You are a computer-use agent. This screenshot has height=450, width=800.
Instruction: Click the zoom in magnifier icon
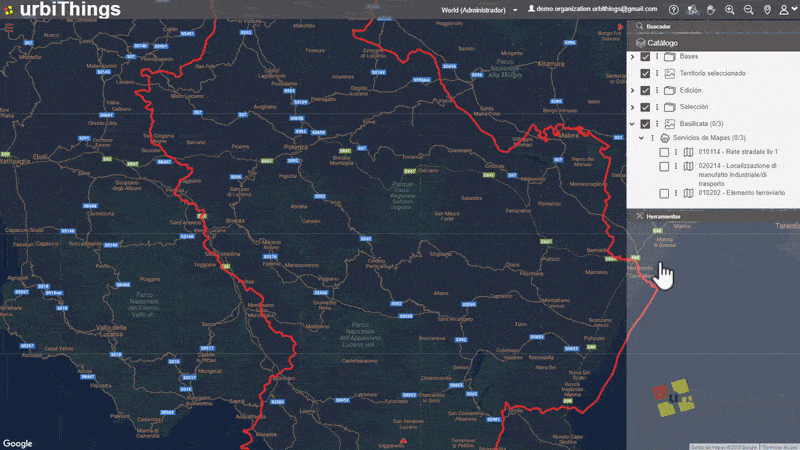pos(730,10)
